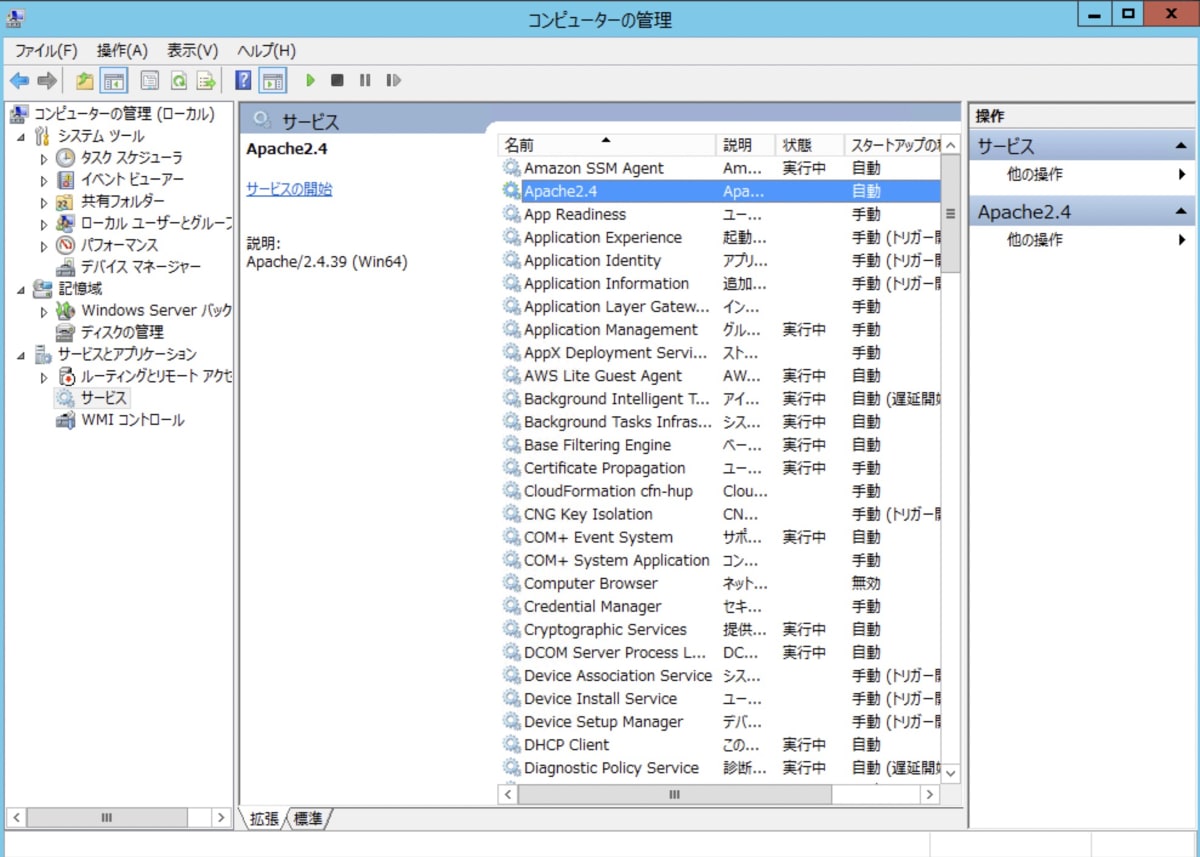Select ディスクの管理 tree node
Viewport: 1200px width, 857px height.
pos(122,332)
